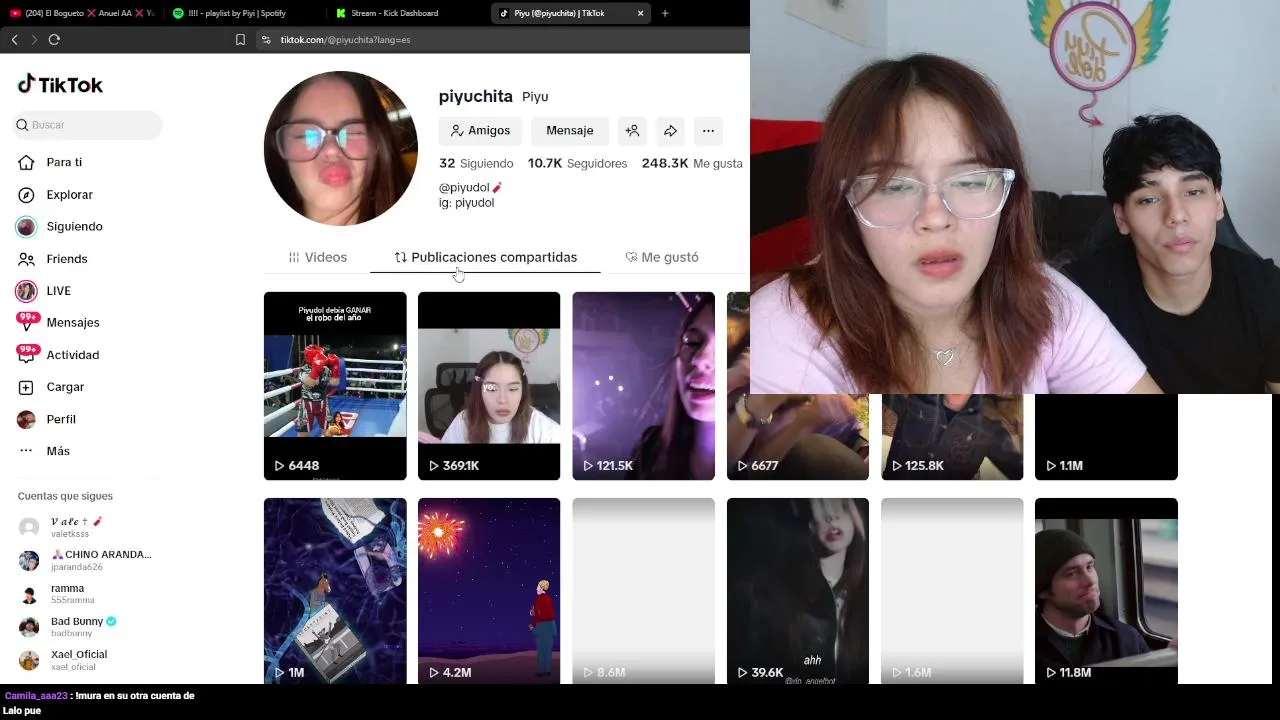Select the Publicaciones compartidas tab
This screenshot has width=1280, height=720.
(x=485, y=257)
